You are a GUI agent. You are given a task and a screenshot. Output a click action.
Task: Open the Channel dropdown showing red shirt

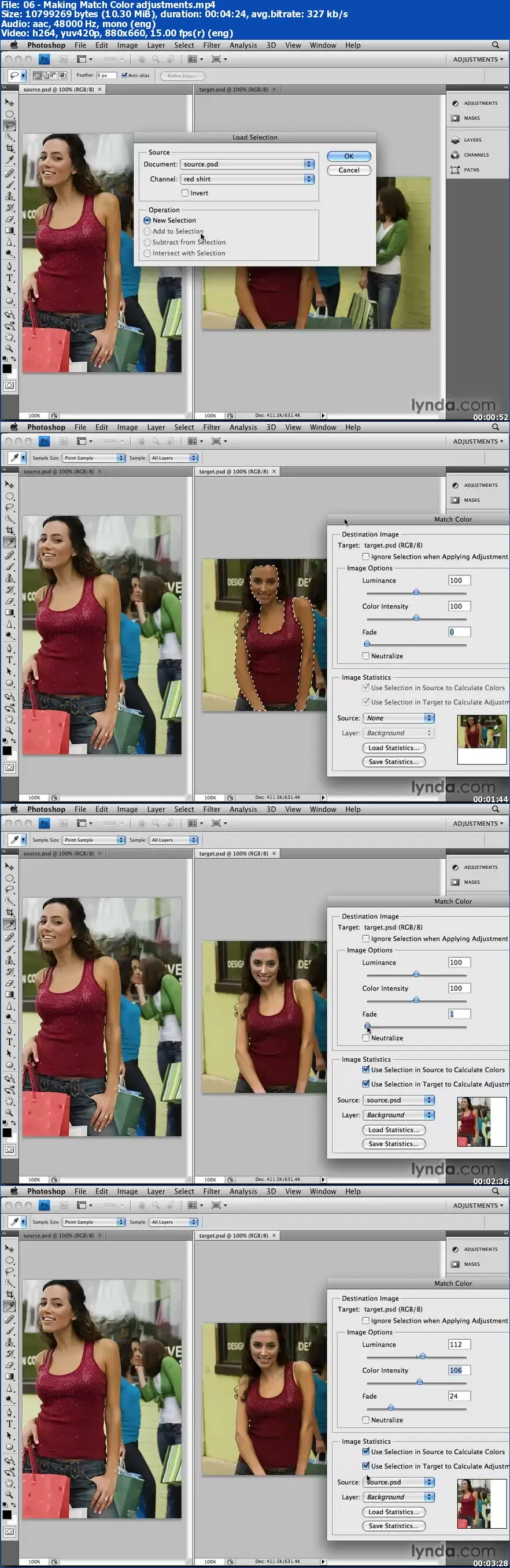247,180
